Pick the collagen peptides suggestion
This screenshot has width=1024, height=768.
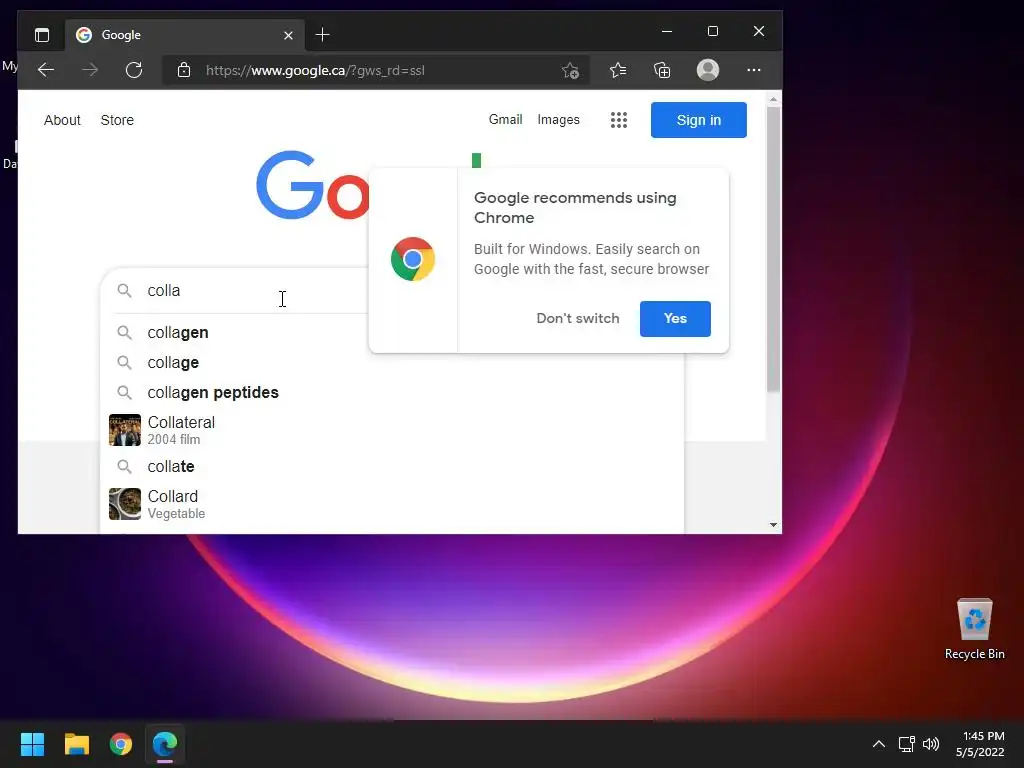392,392
